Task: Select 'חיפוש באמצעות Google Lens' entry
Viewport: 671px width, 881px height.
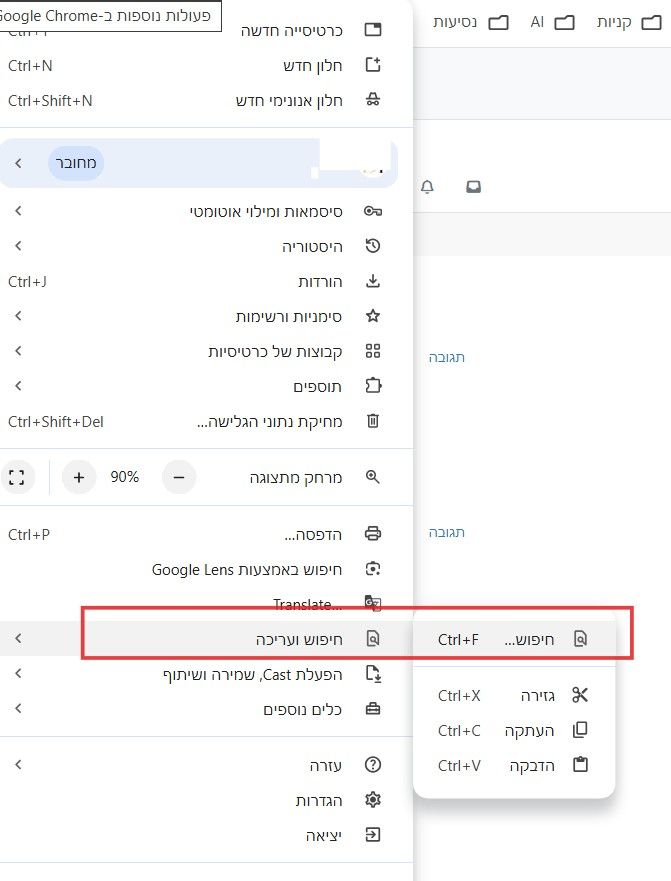Action: coord(206,569)
